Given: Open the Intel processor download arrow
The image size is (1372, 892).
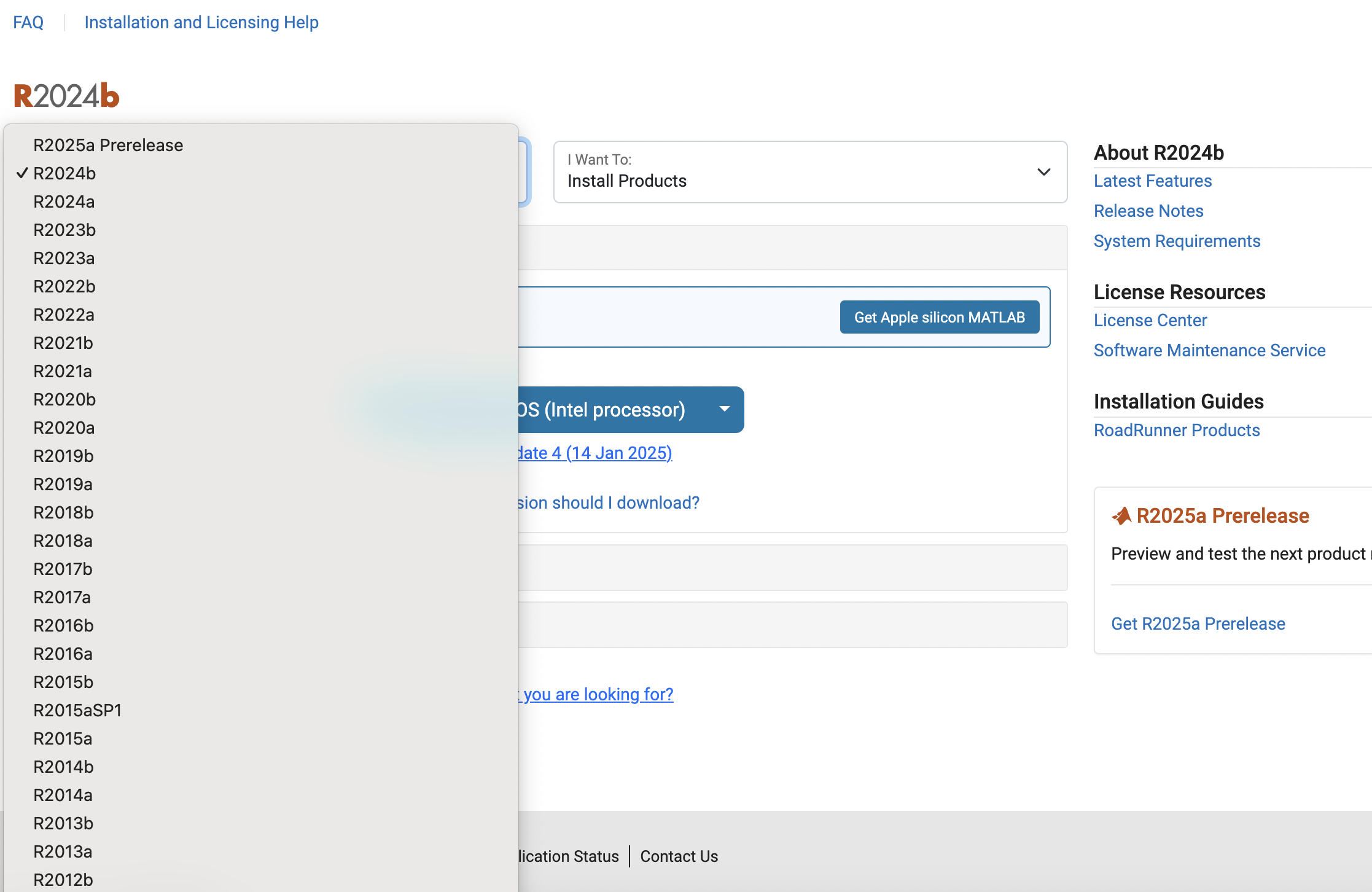Looking at the screenshot, I should point(725,409).
